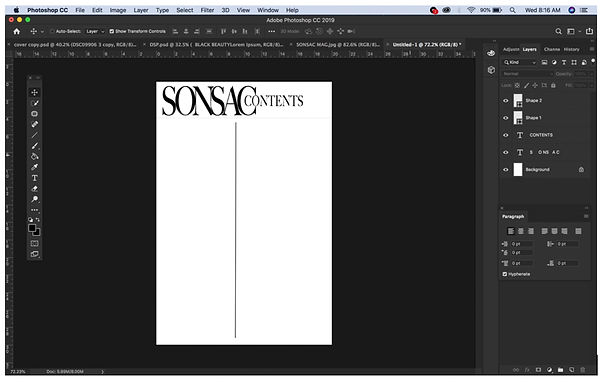Select the Paint Bucket tool
This screenshot has width=600, height=385.
point(34,157)
